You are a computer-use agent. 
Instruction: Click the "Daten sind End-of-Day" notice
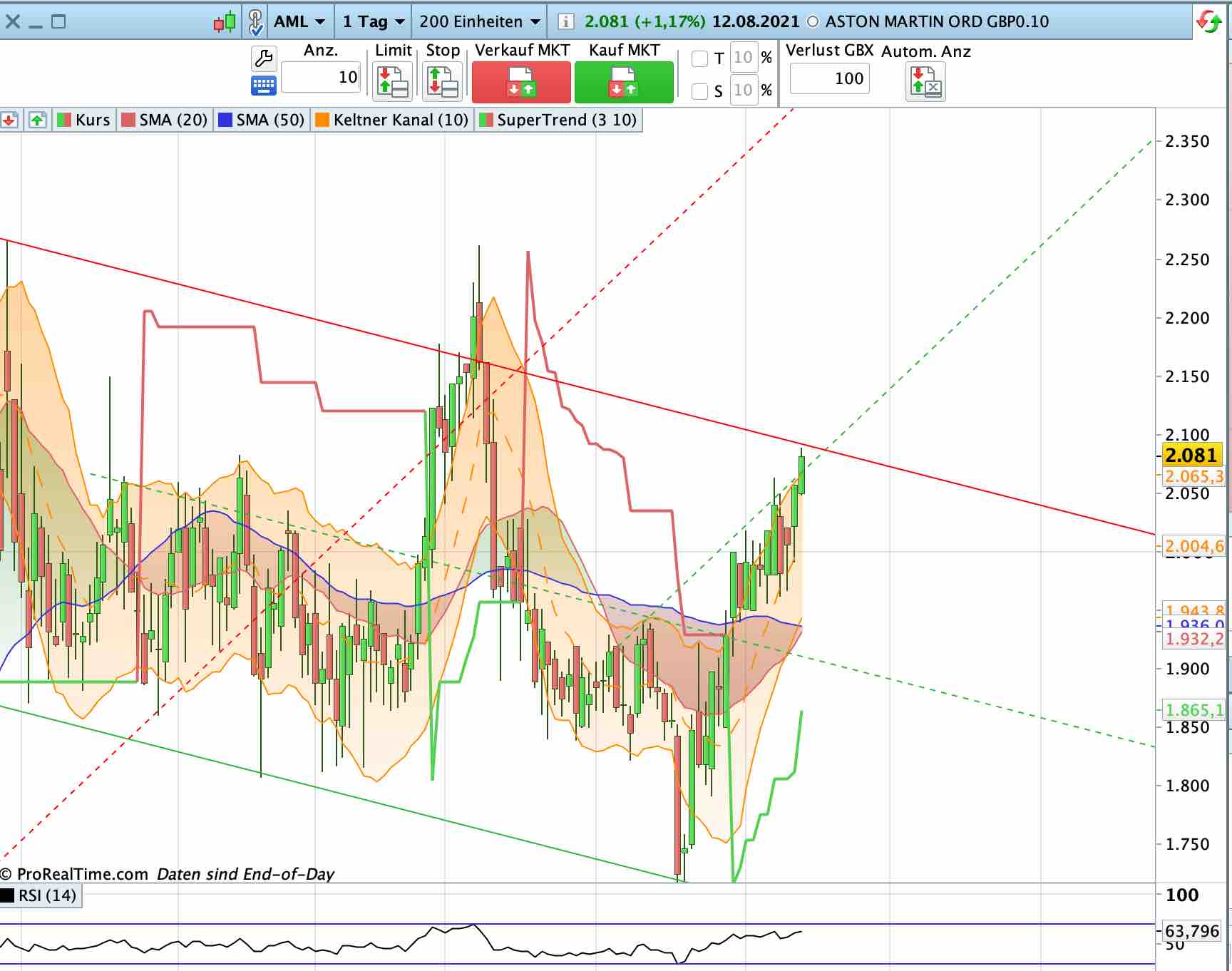point(245,874)
